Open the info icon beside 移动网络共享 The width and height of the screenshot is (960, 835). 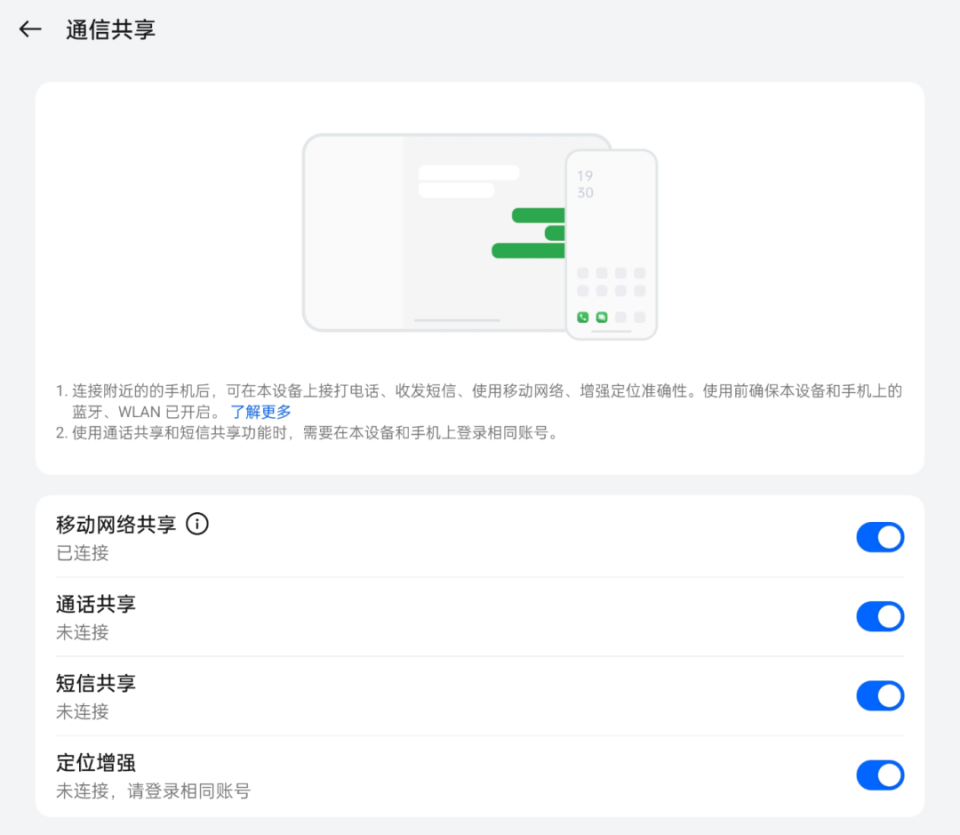coord(197,524)
